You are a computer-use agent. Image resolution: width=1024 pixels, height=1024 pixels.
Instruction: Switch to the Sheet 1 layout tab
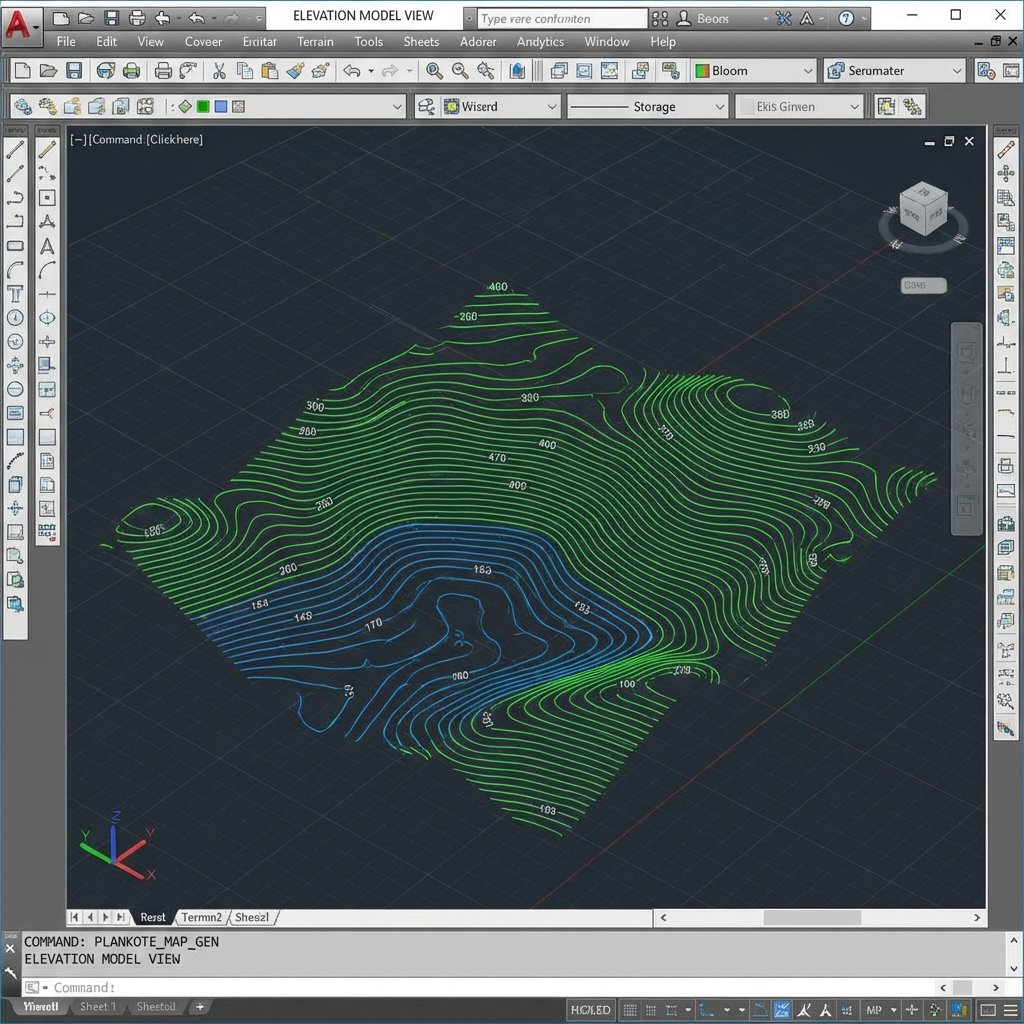98,1007
